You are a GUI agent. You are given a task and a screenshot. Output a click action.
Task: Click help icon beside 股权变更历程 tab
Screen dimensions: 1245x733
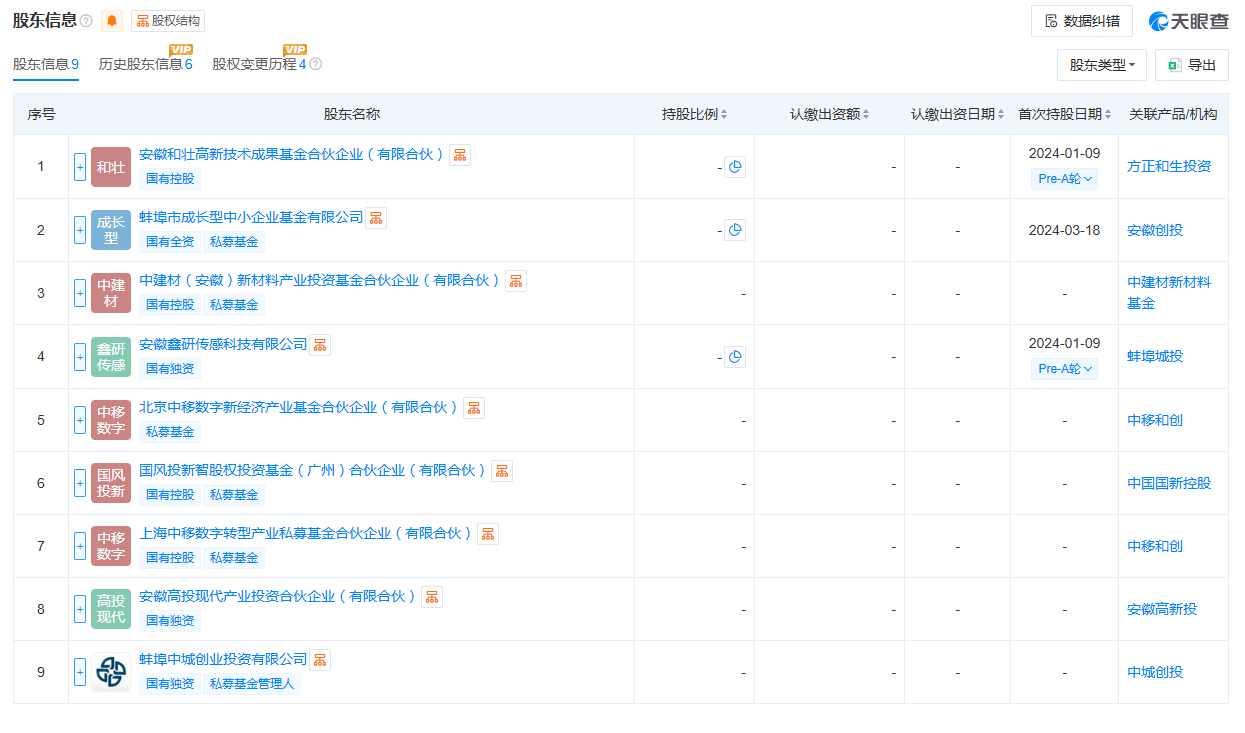click(316, 64)
